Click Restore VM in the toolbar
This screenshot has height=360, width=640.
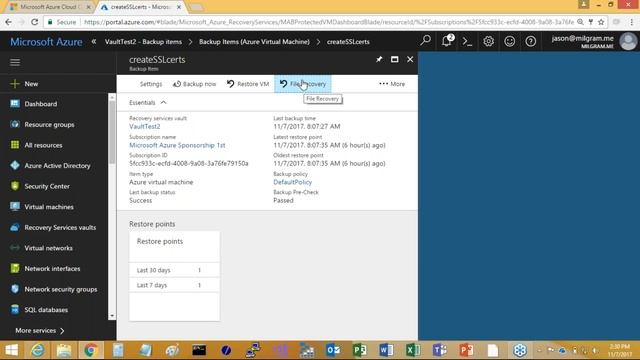(x=248, y=84)
